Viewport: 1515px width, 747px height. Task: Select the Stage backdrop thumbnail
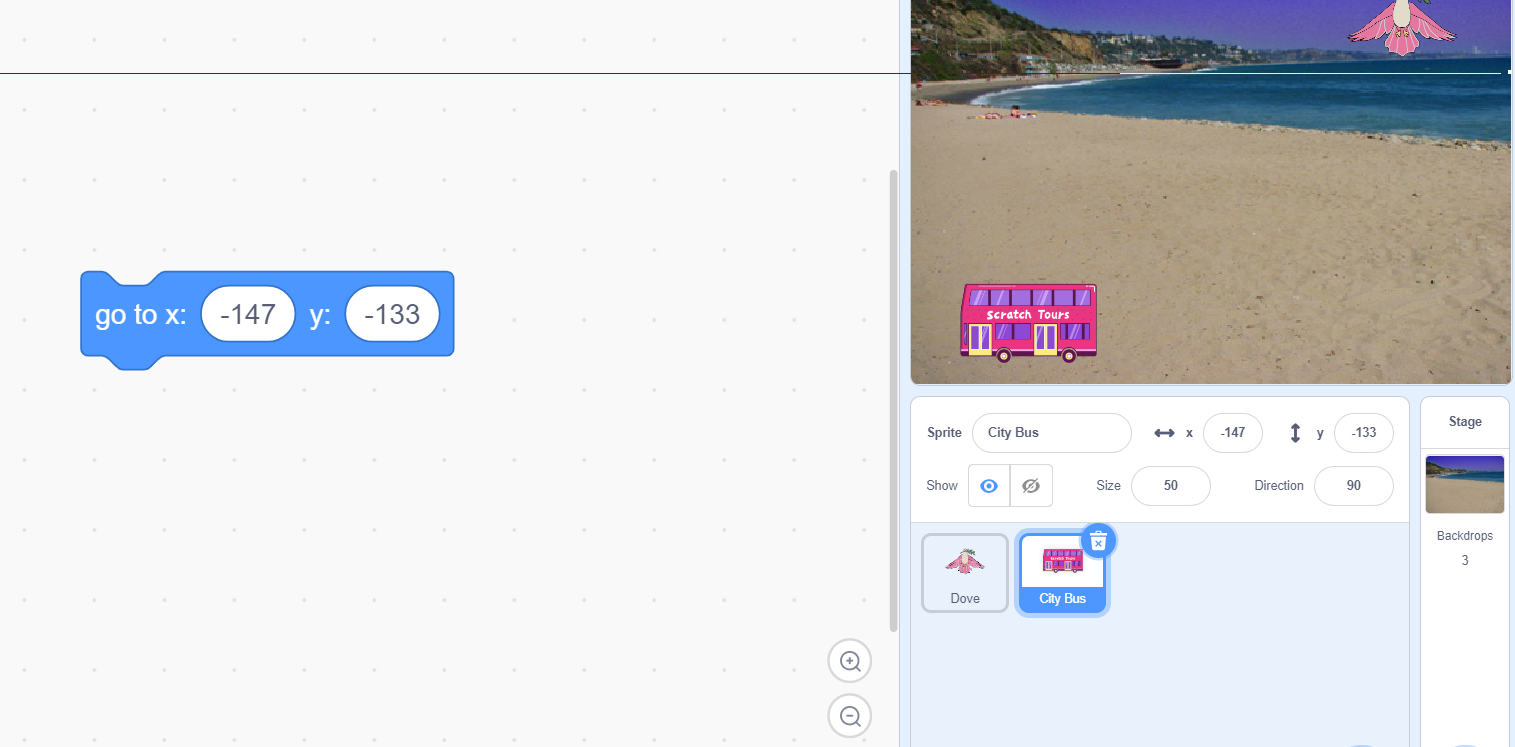coord(1465,484)
